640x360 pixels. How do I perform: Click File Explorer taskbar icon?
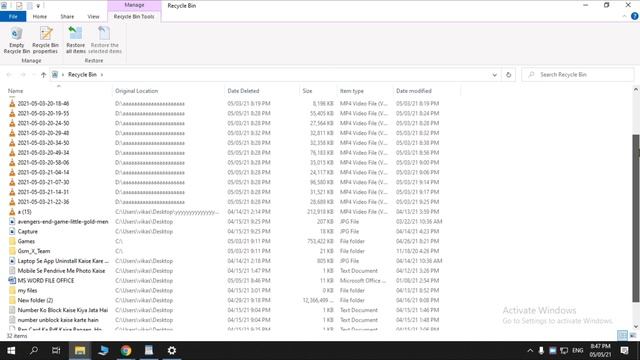[x=80, y=350]
